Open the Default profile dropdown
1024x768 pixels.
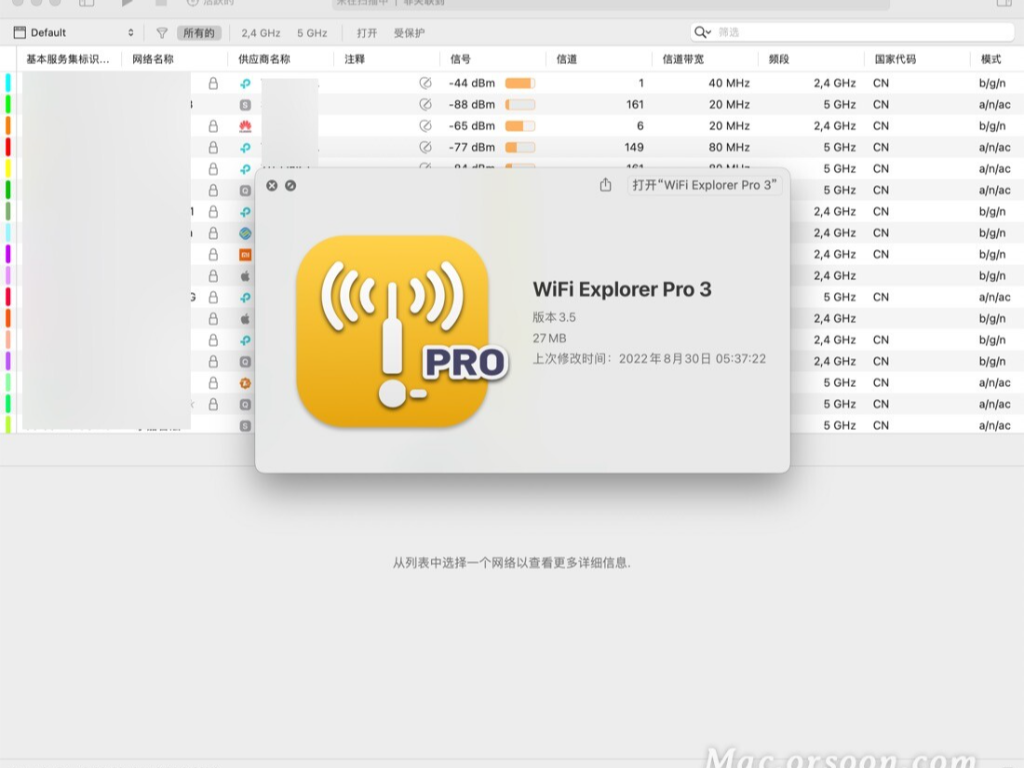[74, 33]
